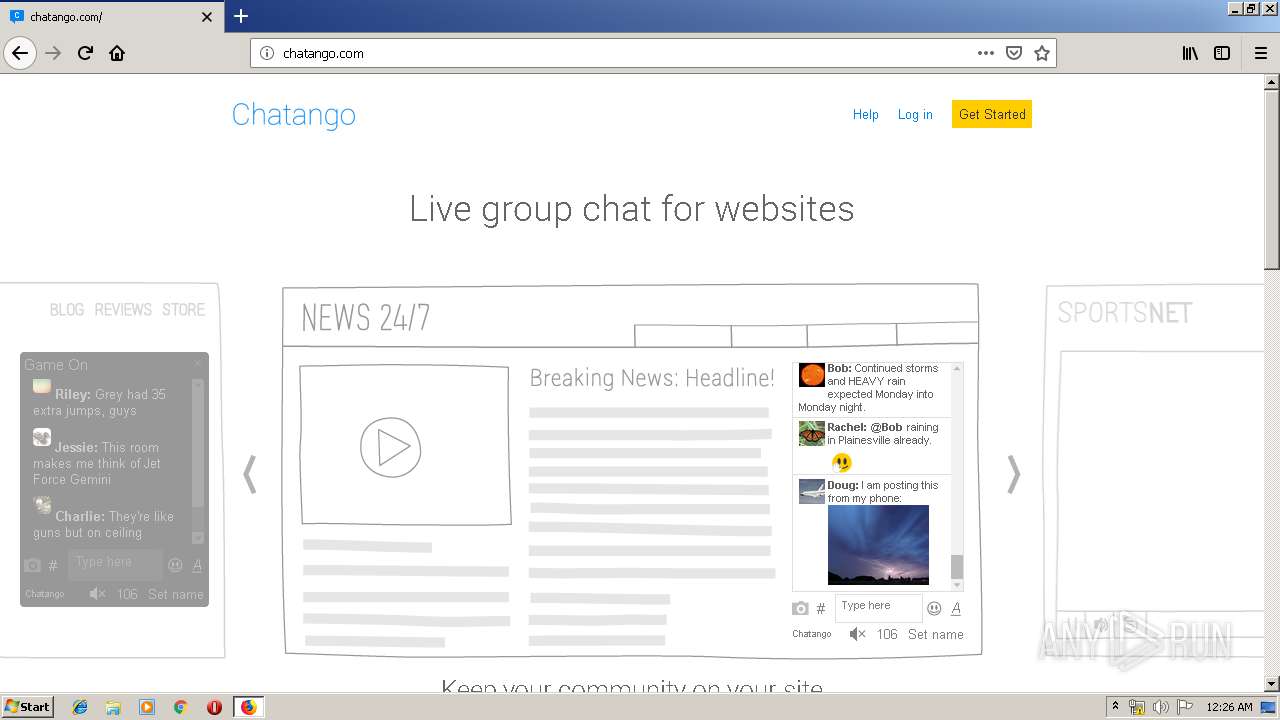Go back with the browser back arrow
The height and width of the screenshot is (720, 1280).
[x=20, y=53]
